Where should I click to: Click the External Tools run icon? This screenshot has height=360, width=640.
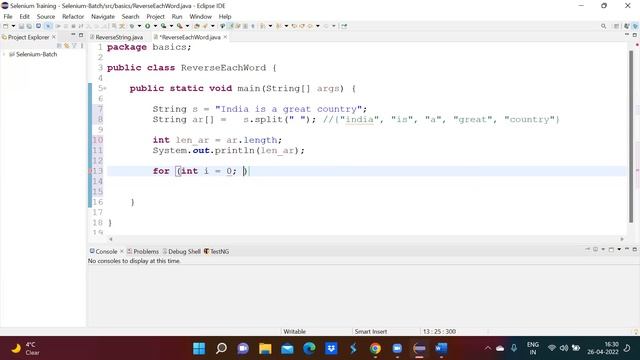179,26
